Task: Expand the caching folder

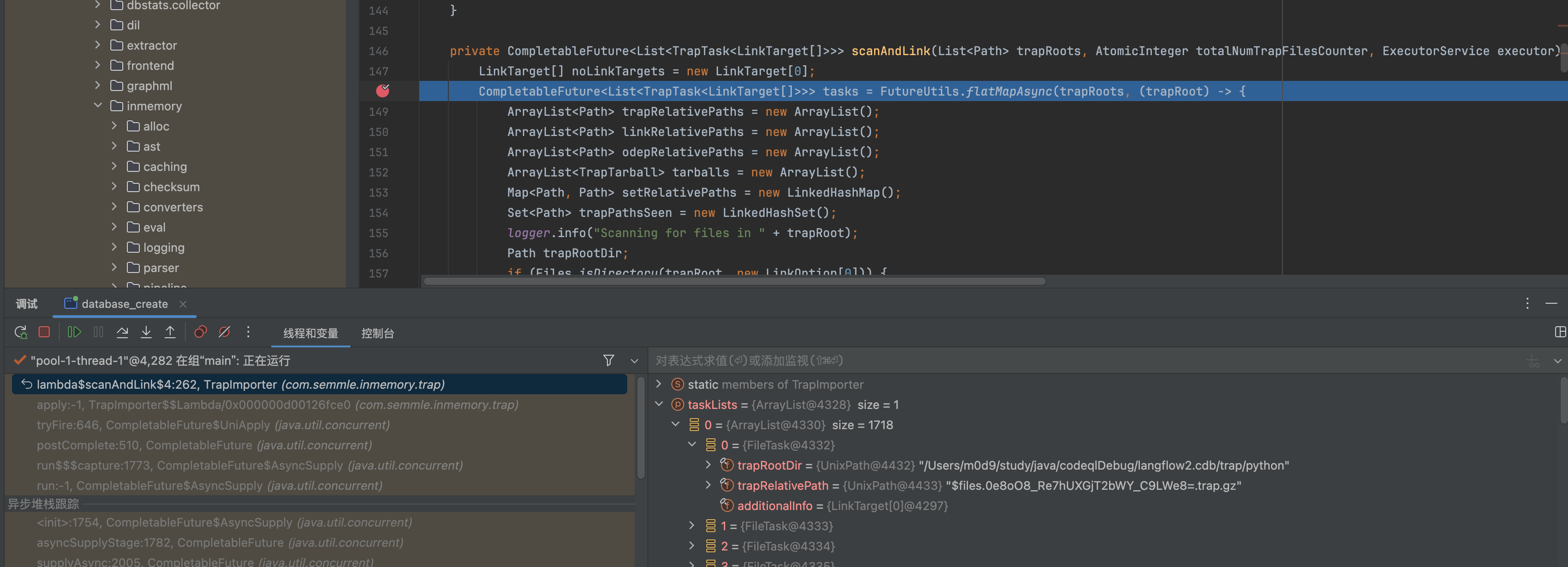Action: [x=114, y=166]
